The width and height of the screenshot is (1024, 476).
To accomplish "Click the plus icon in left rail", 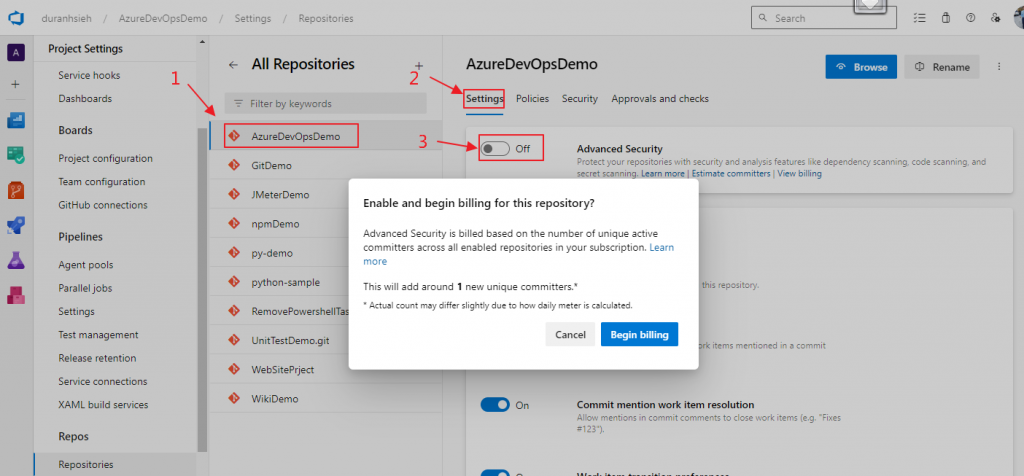I will pyautogui.click(x=16, y=84).
